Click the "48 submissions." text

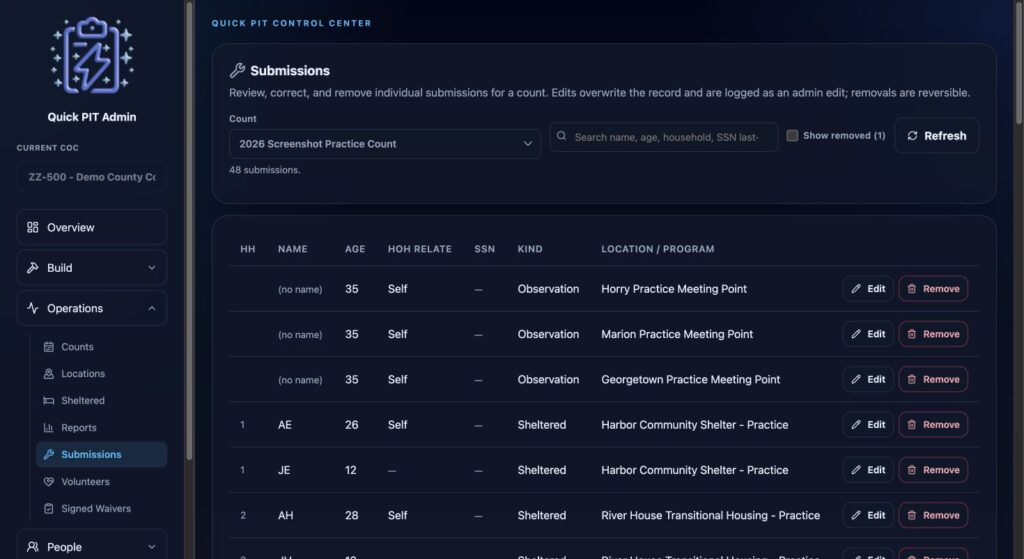tap(264, 170)
